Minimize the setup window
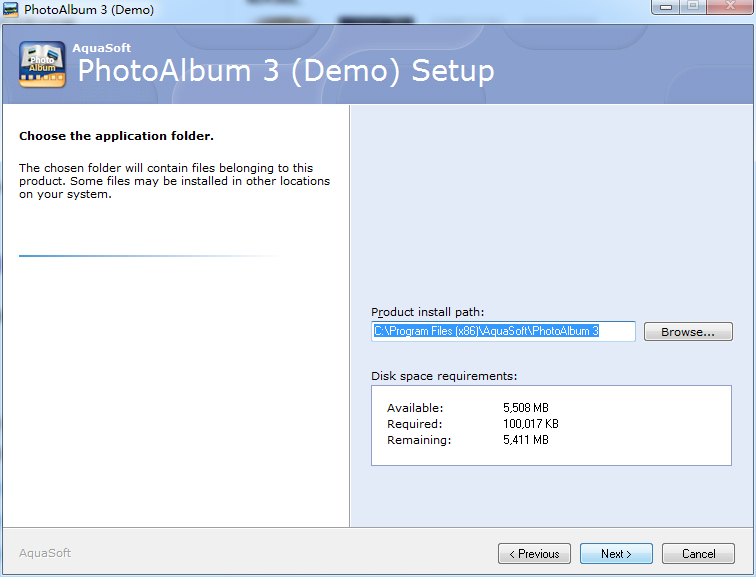The image size is (756, 577). (x=666, y=7)
